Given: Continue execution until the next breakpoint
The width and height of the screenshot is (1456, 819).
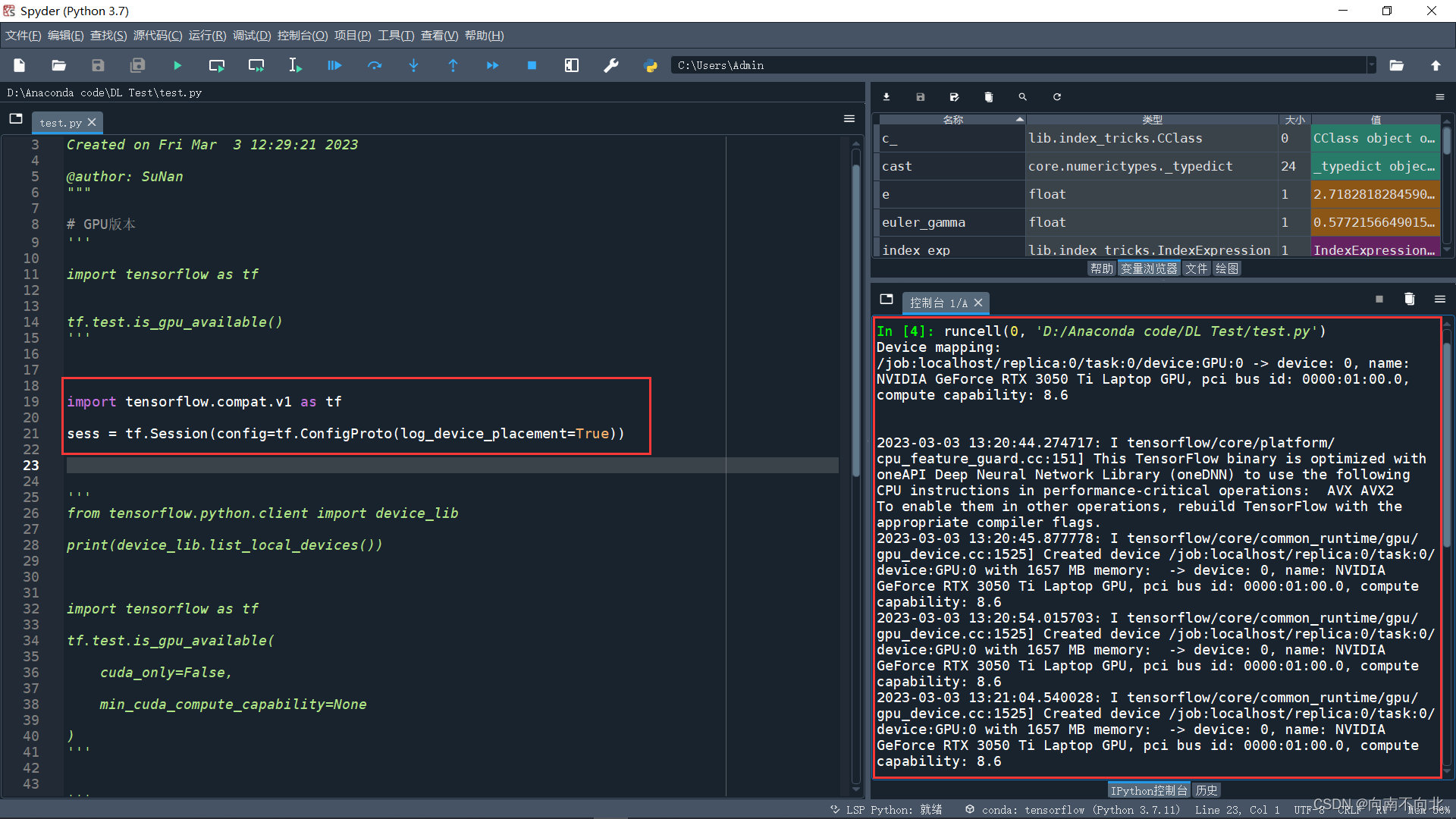Looking at the screenshot, I should tap(493, 66).
